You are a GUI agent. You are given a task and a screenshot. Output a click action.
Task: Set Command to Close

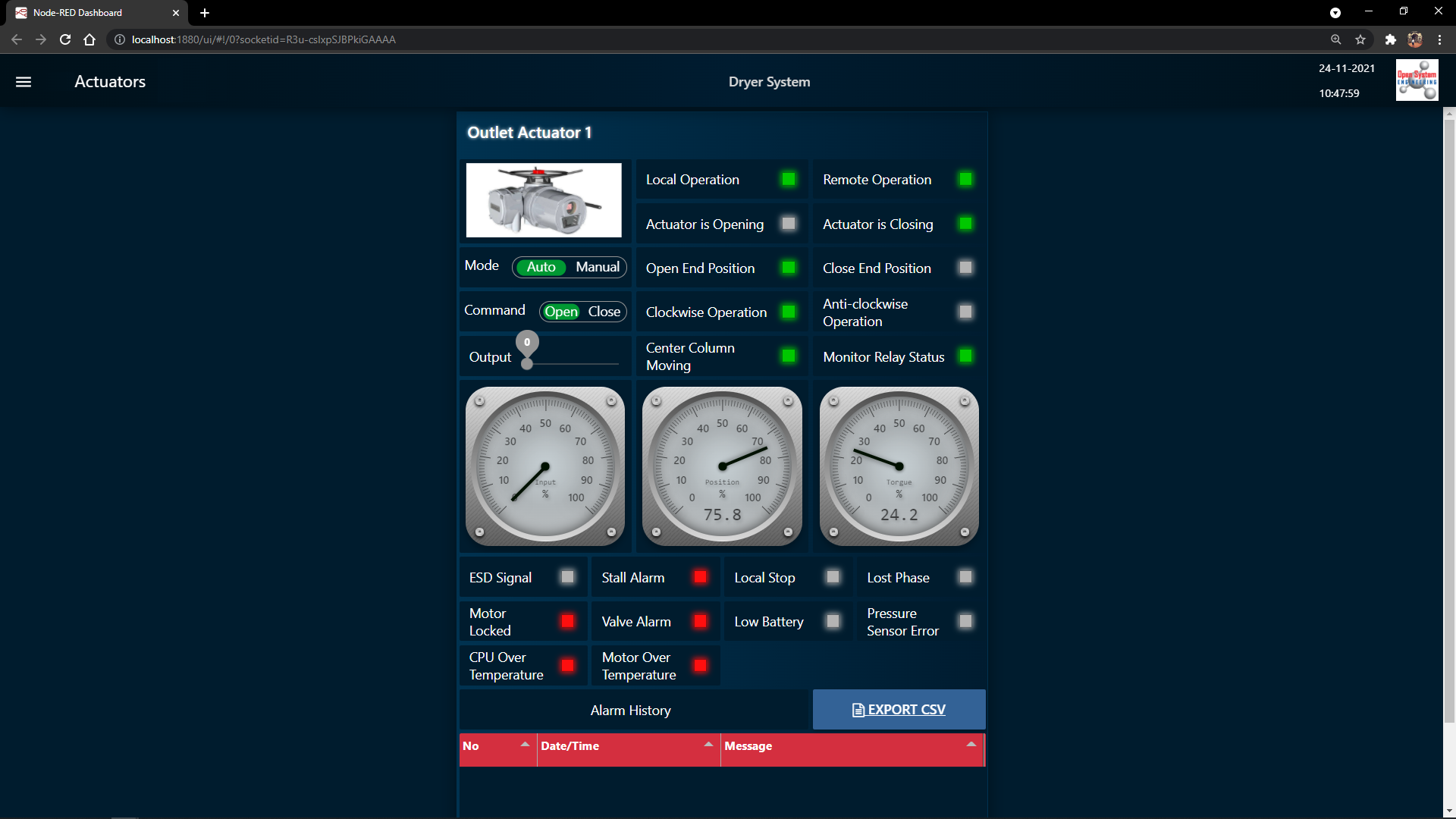click(x=604, y=312)
